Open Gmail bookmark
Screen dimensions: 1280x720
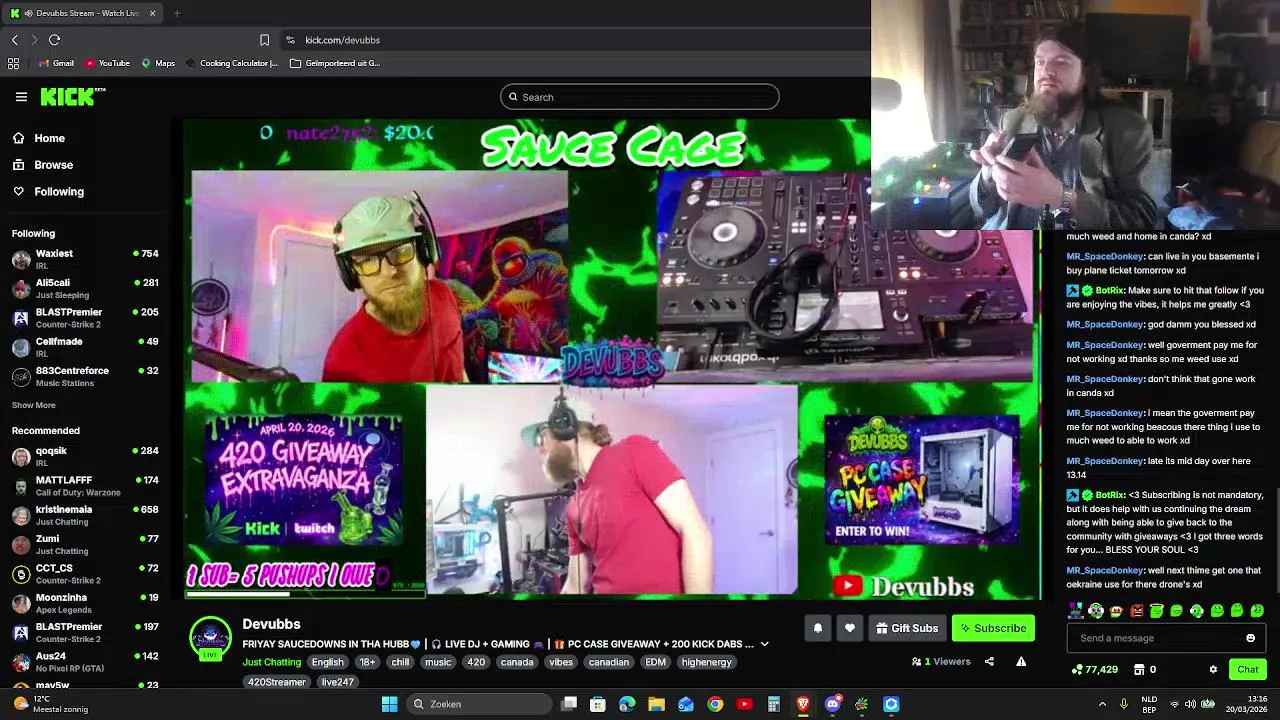(57, 63)
